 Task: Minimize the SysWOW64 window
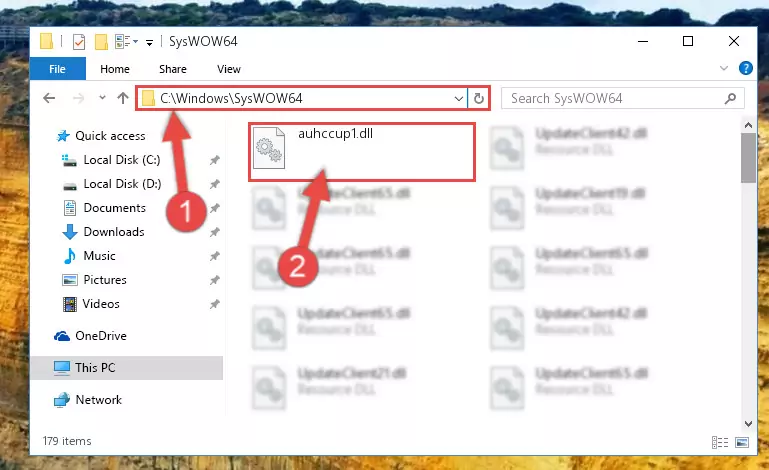click(x=643, y=41)
